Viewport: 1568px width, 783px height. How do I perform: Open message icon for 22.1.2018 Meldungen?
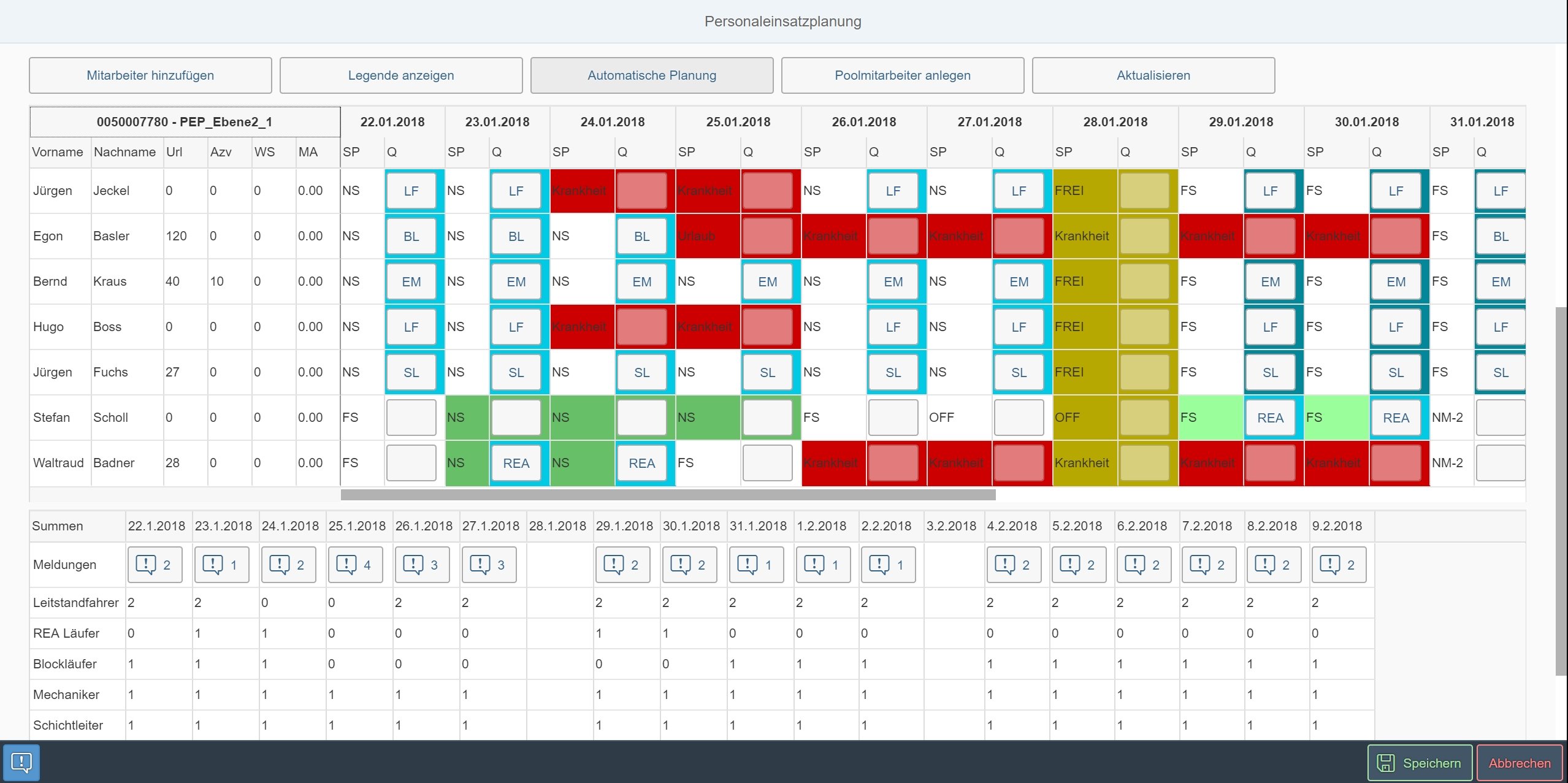point(147,565)
